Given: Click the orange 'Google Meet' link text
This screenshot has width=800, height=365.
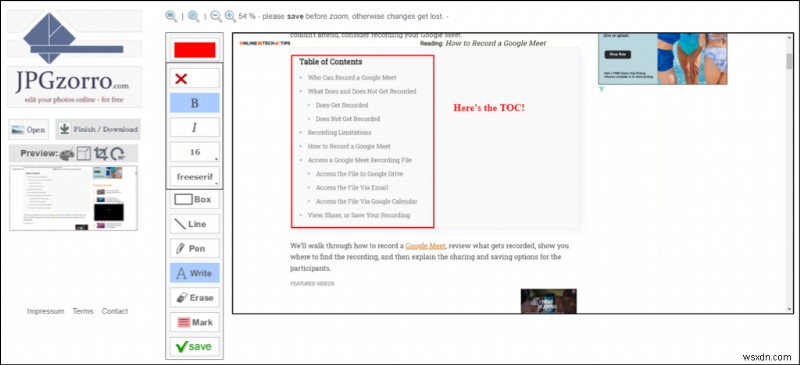Looking at the screenshot, I should click(x=426, y=246).
